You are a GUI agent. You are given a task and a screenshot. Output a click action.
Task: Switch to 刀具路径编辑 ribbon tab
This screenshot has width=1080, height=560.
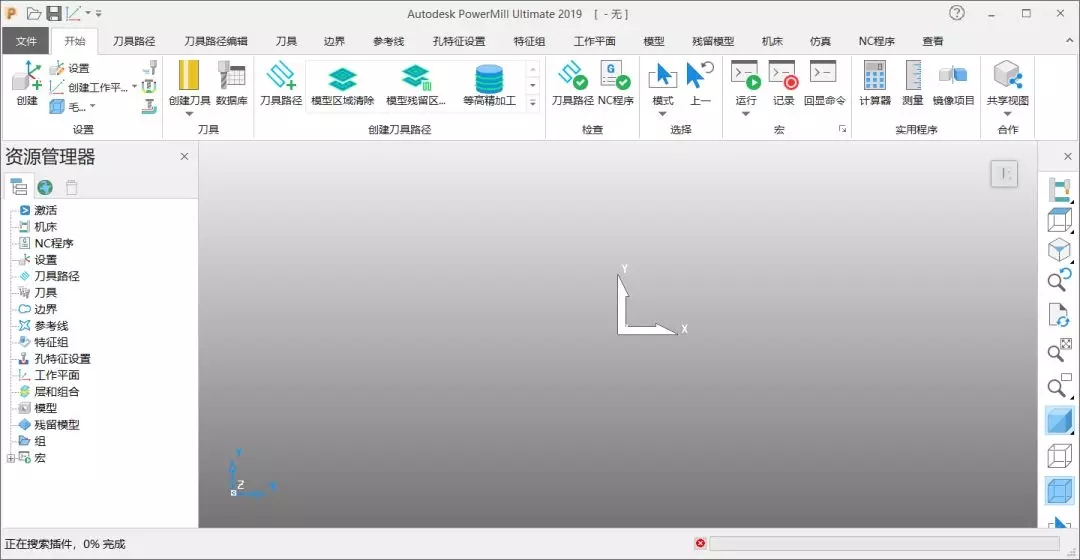216,41
